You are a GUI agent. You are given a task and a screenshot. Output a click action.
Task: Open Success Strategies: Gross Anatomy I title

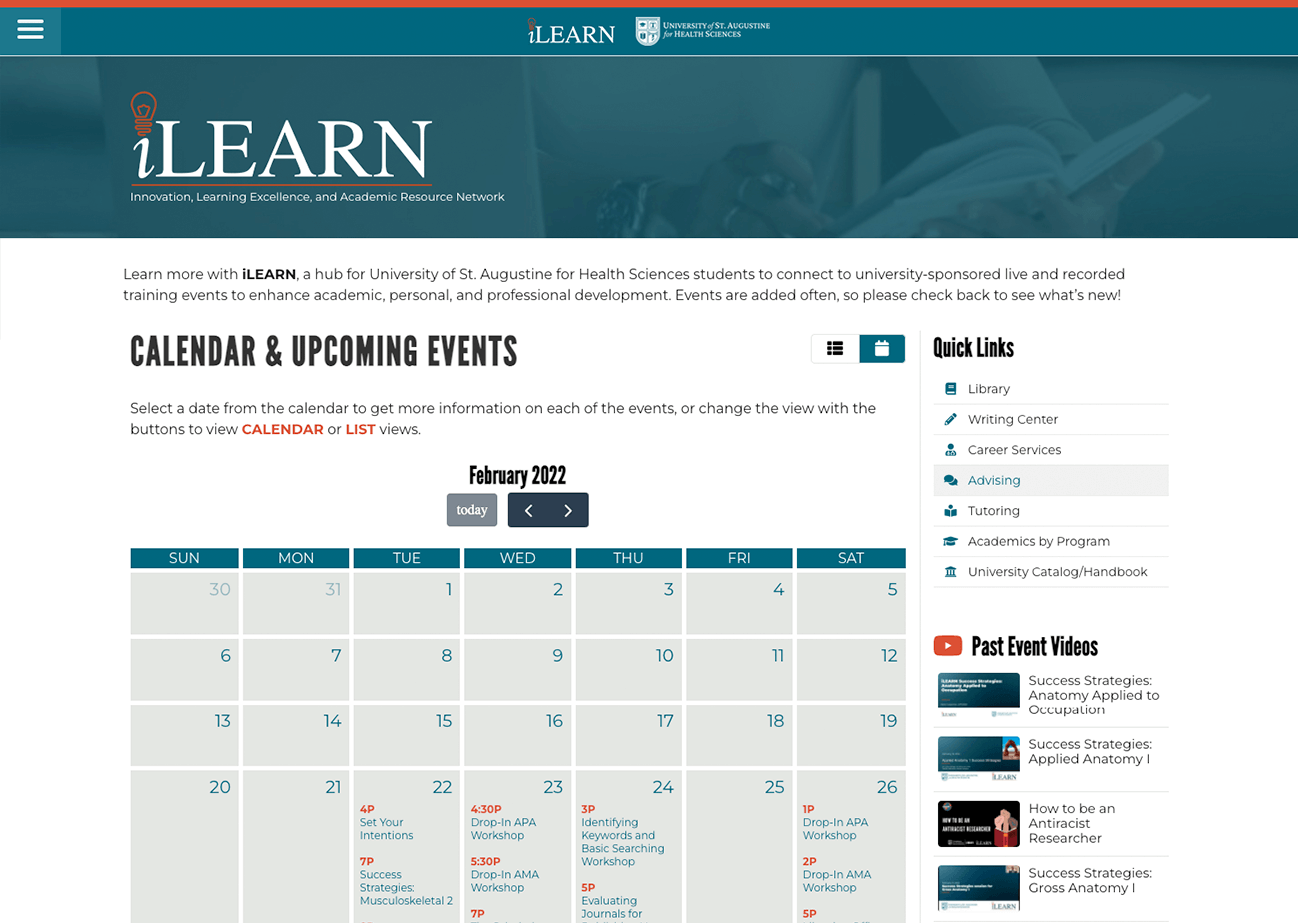pos(1090,880)
